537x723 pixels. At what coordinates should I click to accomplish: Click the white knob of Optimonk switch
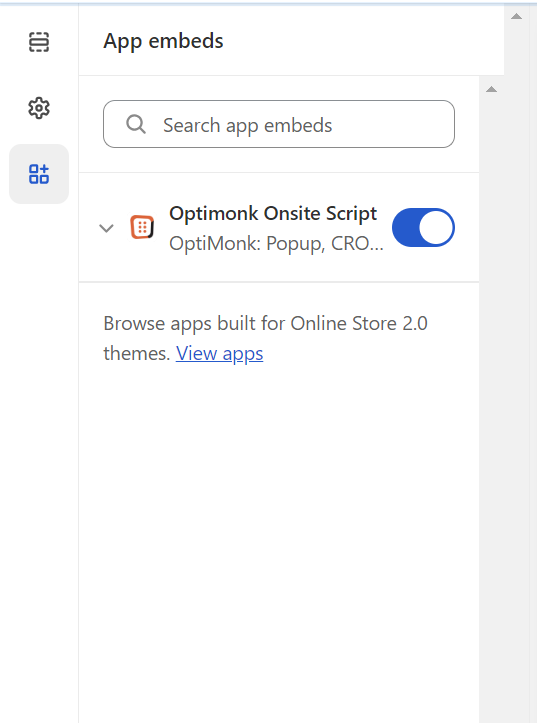click(436, 227)
